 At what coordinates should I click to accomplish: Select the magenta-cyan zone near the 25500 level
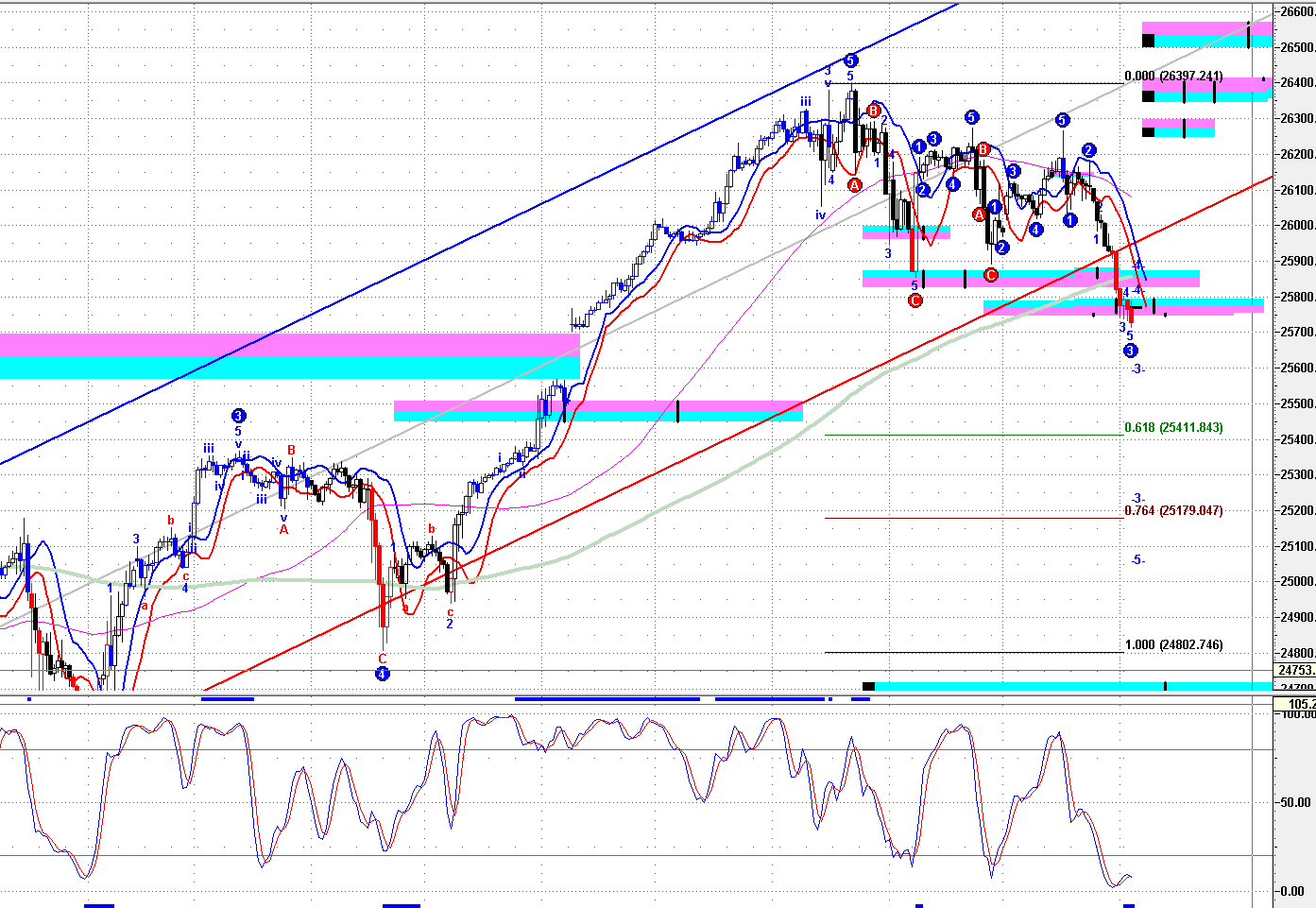597,411
